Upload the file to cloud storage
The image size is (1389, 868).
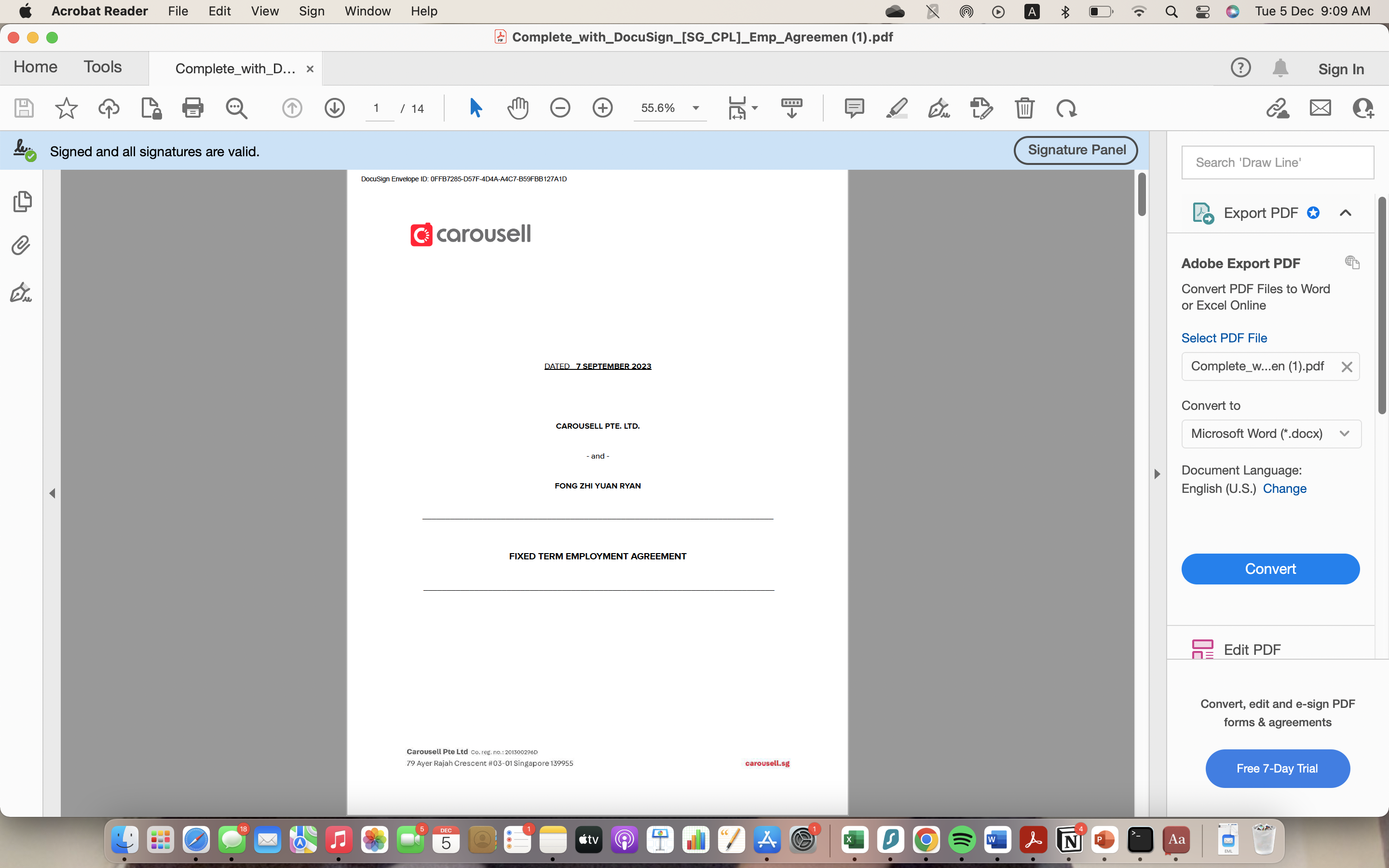(x=109, y=108)
